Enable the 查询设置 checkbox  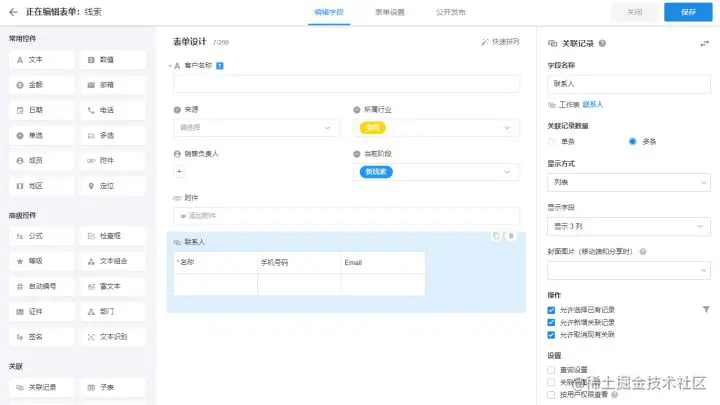coord(551,370)
